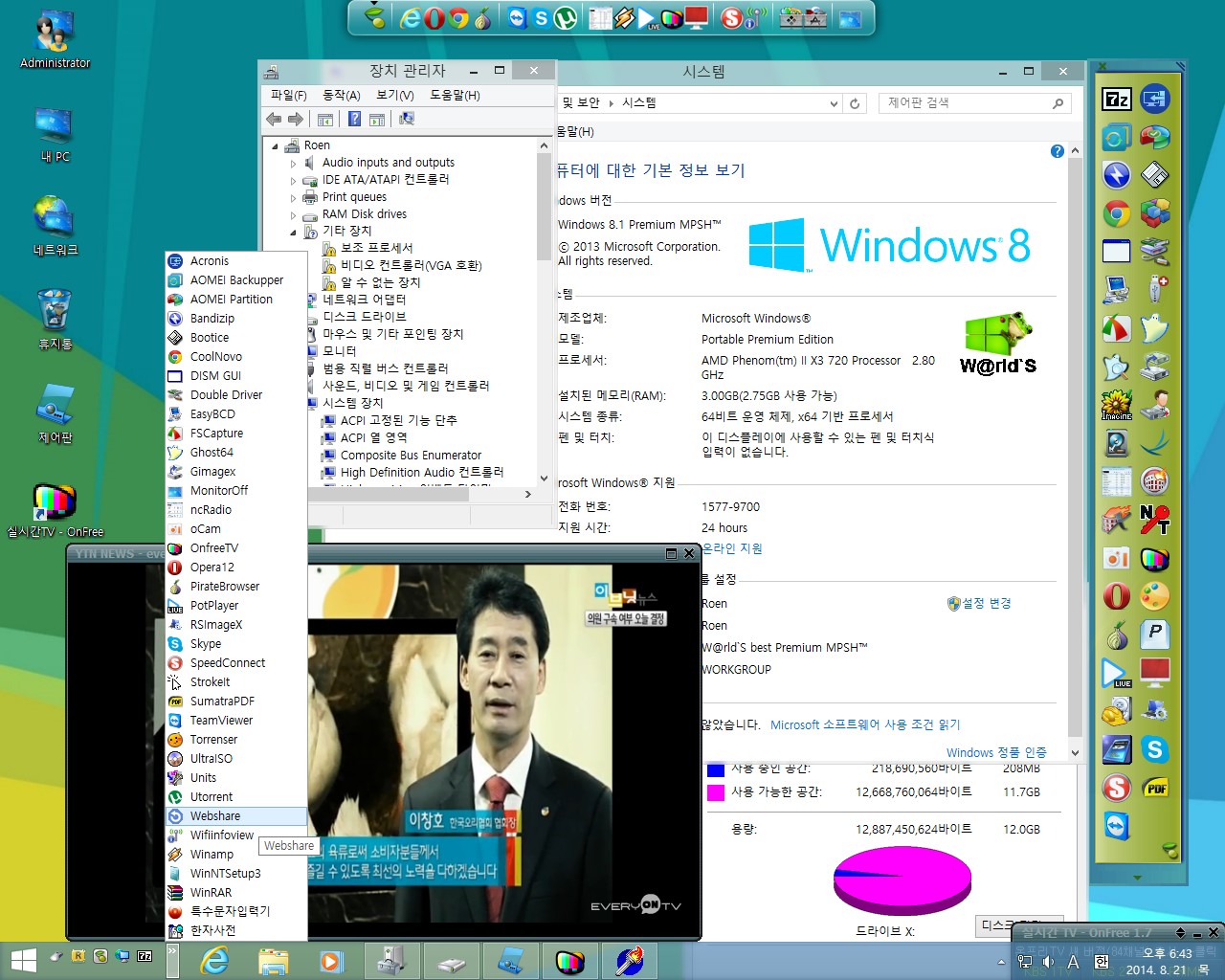This screenshot has width=1225, height=980.
Task: Open PotPlayer LIVE icon in right dock
Action: [x=1117, y=673]
